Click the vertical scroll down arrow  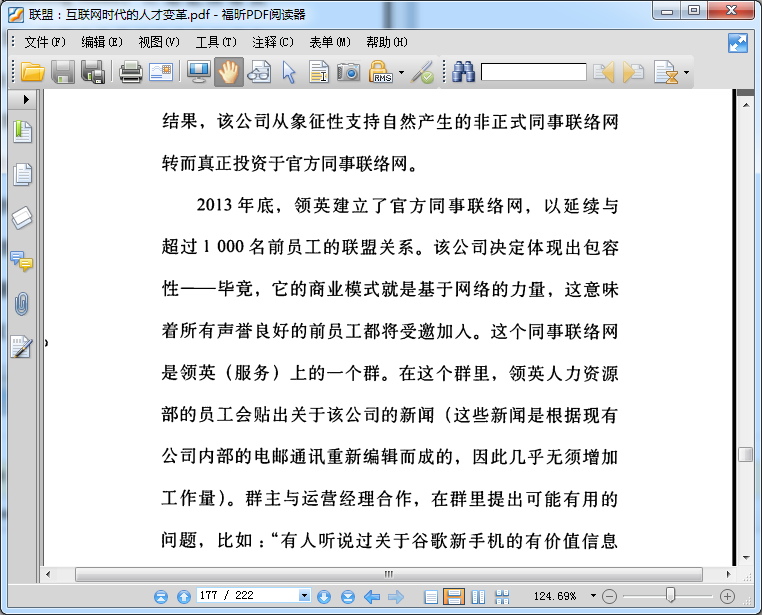pos(746,558)
